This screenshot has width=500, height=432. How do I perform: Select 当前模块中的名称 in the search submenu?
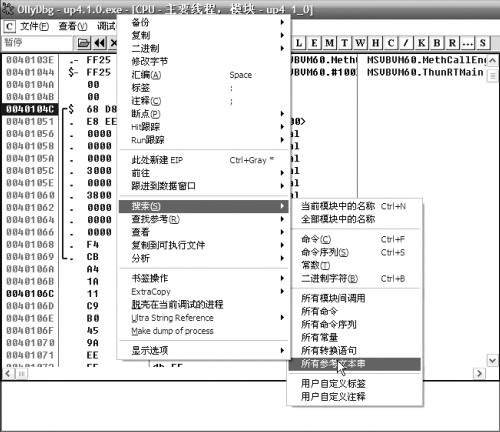coord(355,206)
